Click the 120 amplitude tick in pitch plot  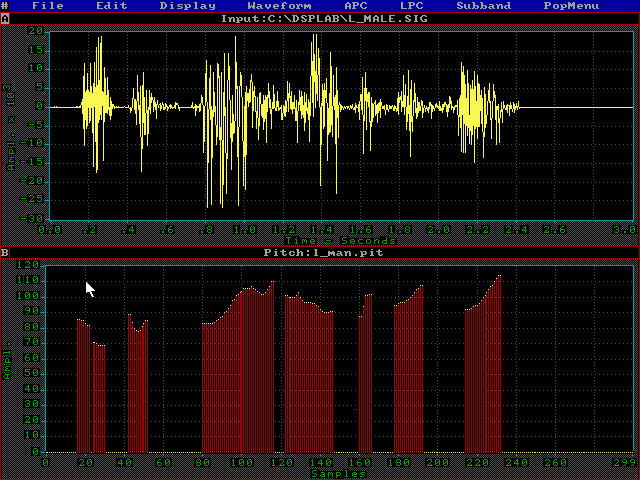pyautogui.click(x=28, y=265)
